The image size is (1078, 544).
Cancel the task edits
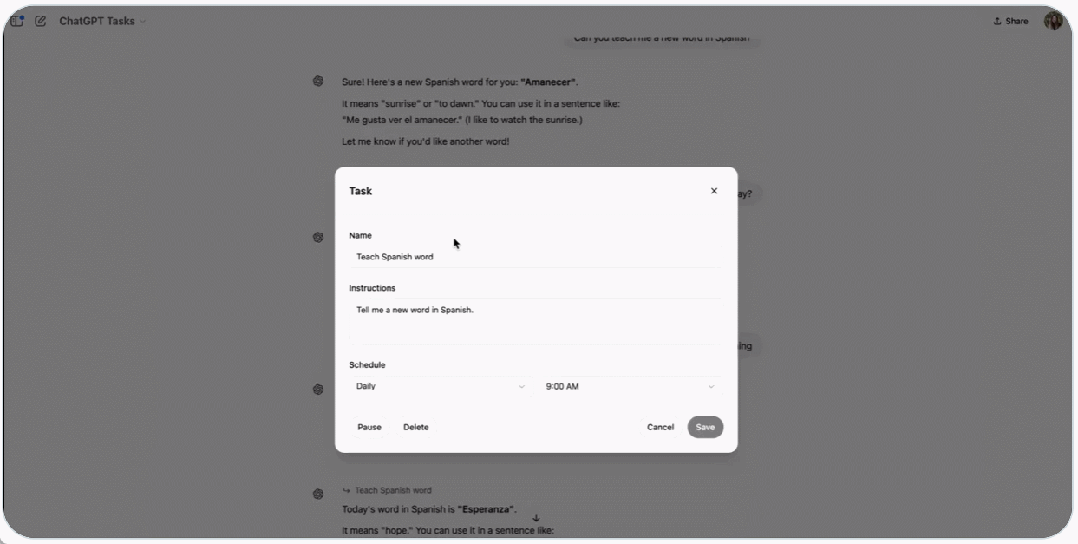point(660,427)
